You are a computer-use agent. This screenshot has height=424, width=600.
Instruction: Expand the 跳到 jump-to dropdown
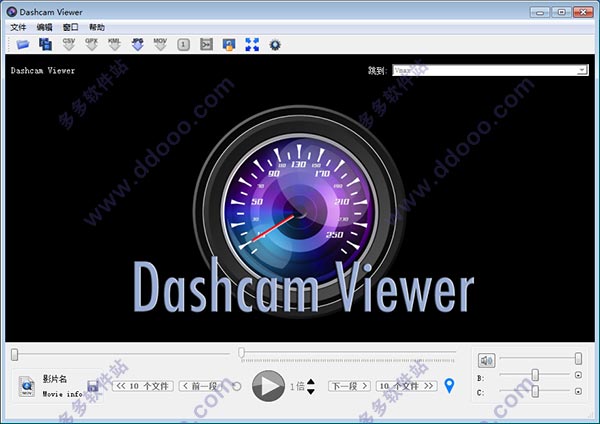[582, 70]
